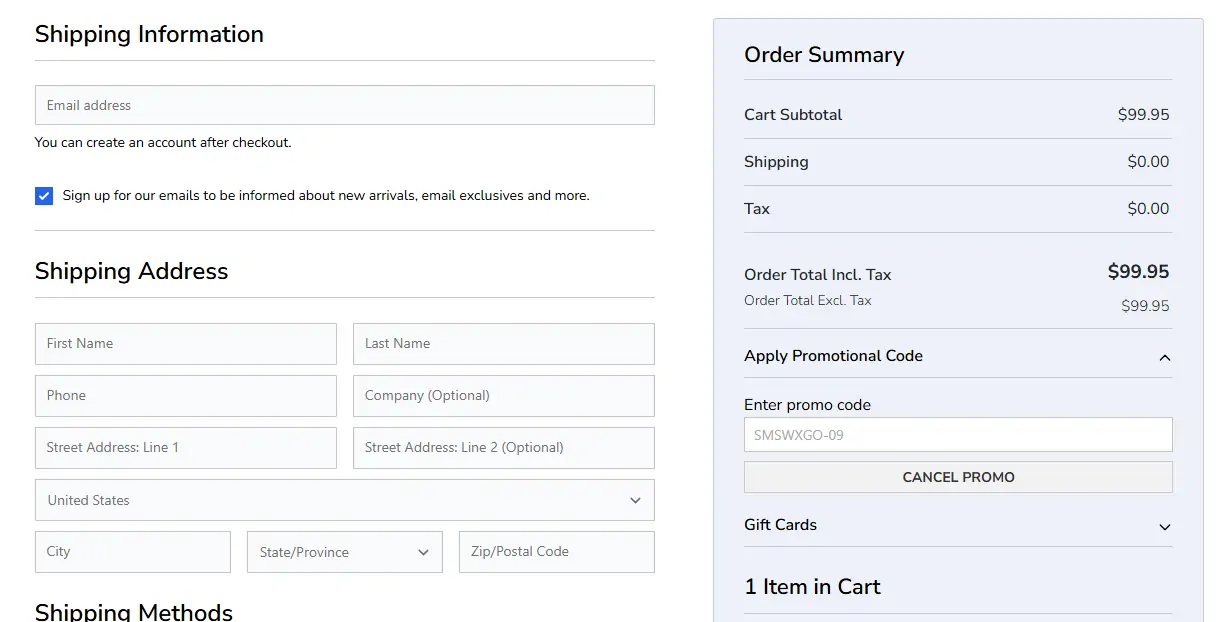Image resolution: width=1221 pixels, height=622 pixels.
Task: Click the Company (Optional) field
Action: [x=503, y=395]
